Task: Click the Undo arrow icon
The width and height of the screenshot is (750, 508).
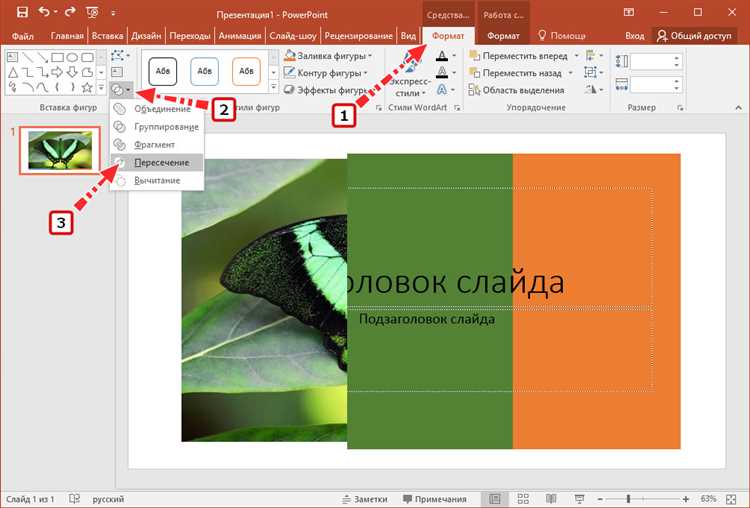Action: coord(46,12)
